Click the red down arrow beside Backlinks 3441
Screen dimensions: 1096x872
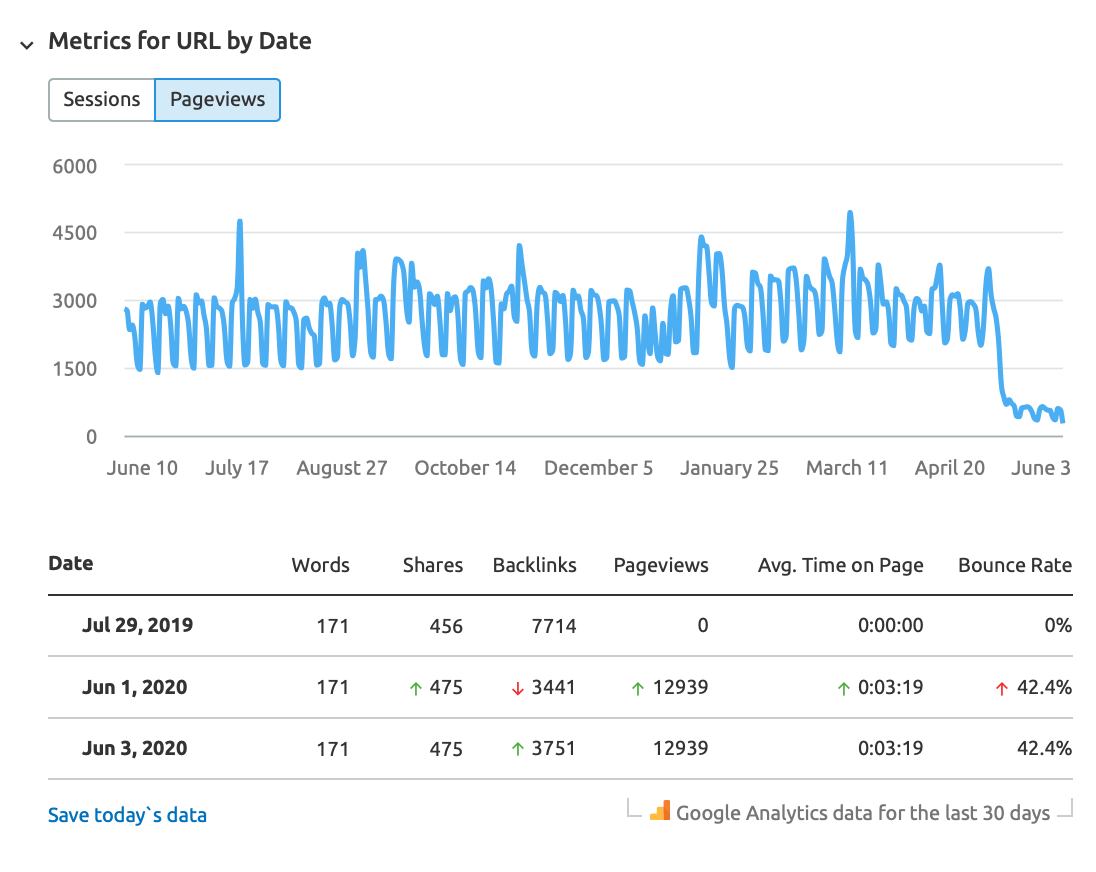(x=516, y=687)
